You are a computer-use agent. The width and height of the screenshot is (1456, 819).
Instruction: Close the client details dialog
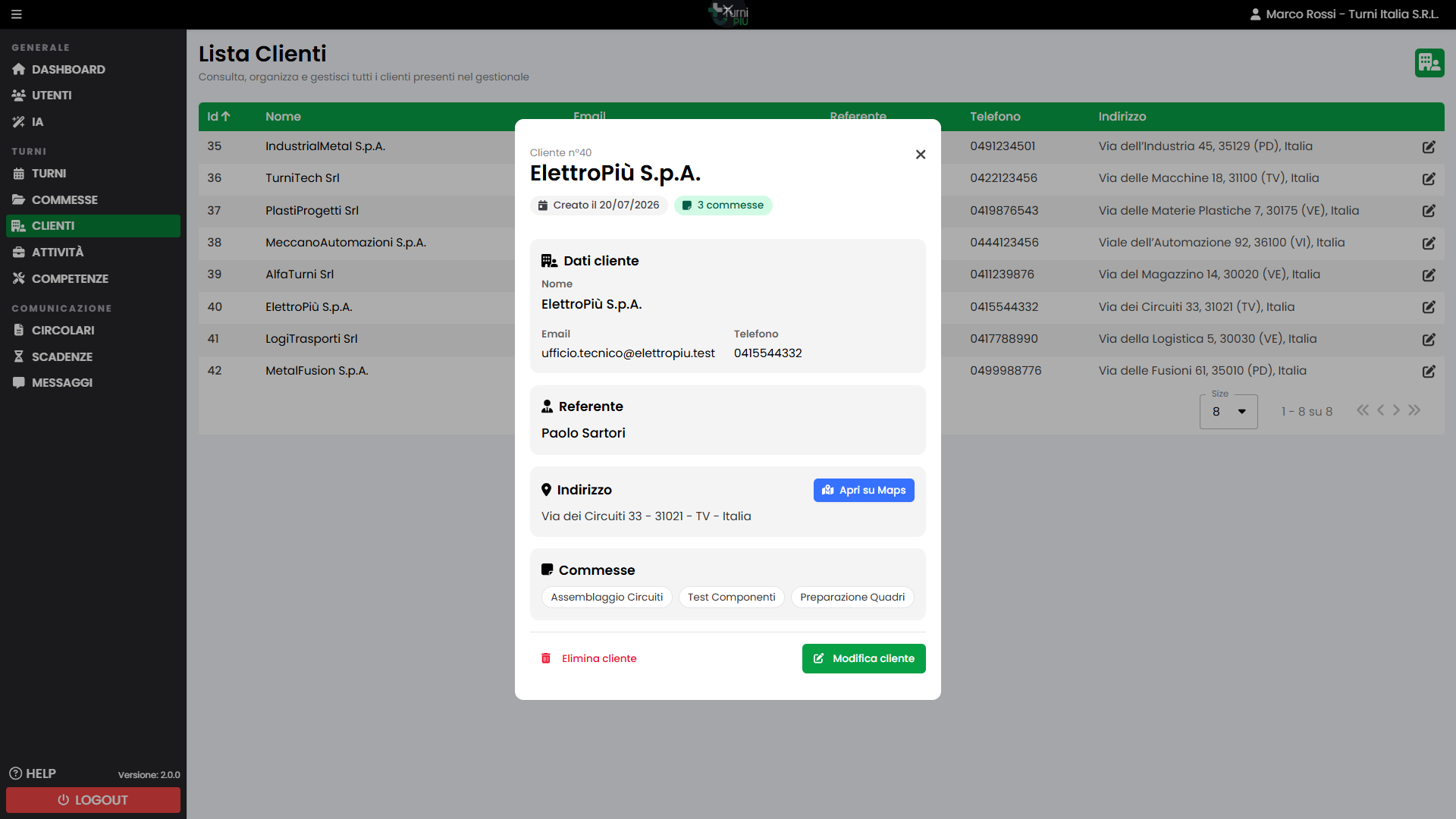(921, 155)
